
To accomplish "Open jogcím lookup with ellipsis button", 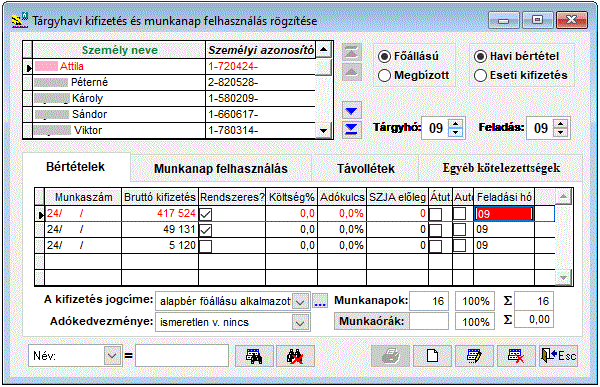I will click(320, 301).
